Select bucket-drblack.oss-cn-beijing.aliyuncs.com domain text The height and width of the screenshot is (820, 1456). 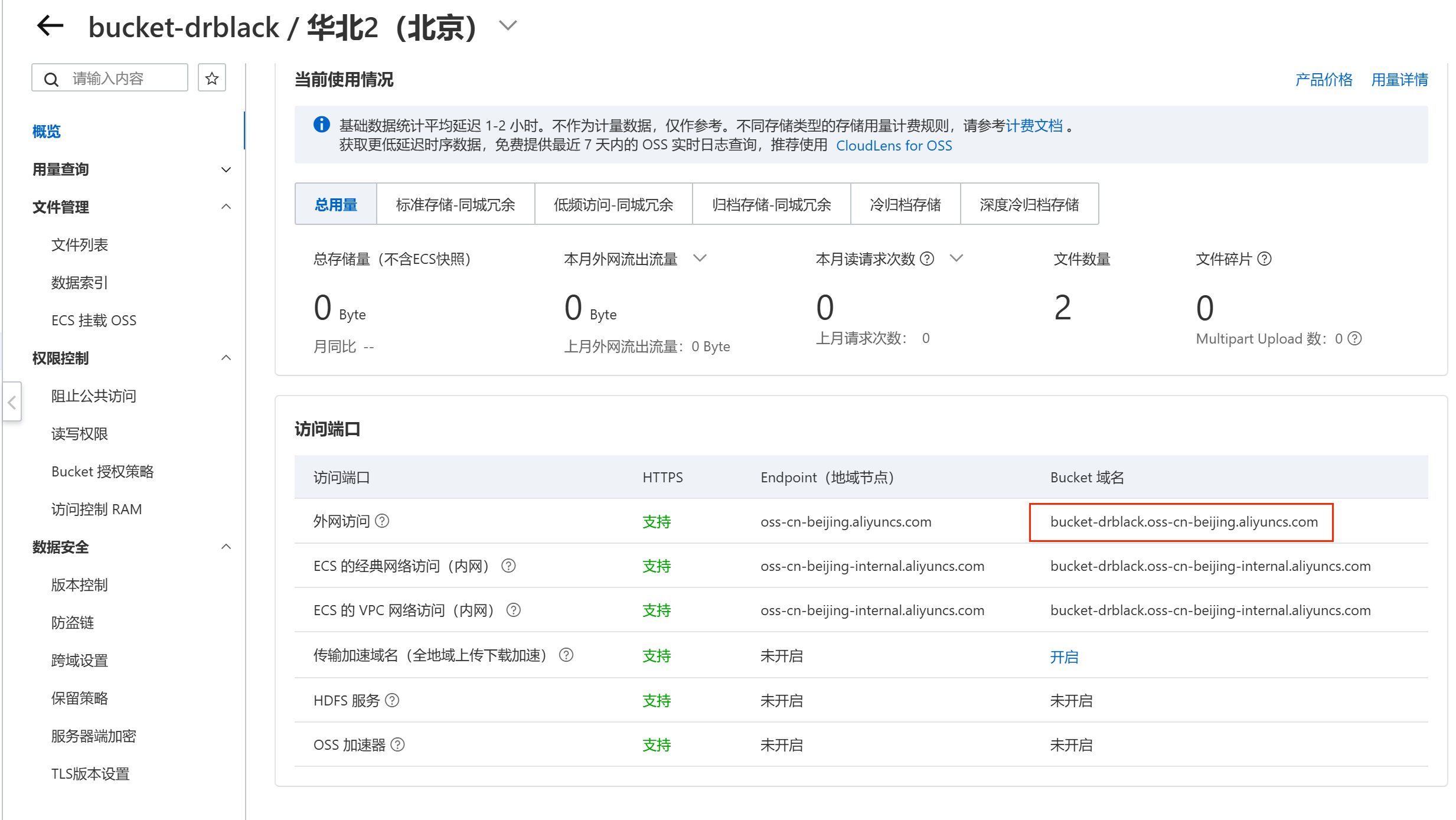(1184, 522)
